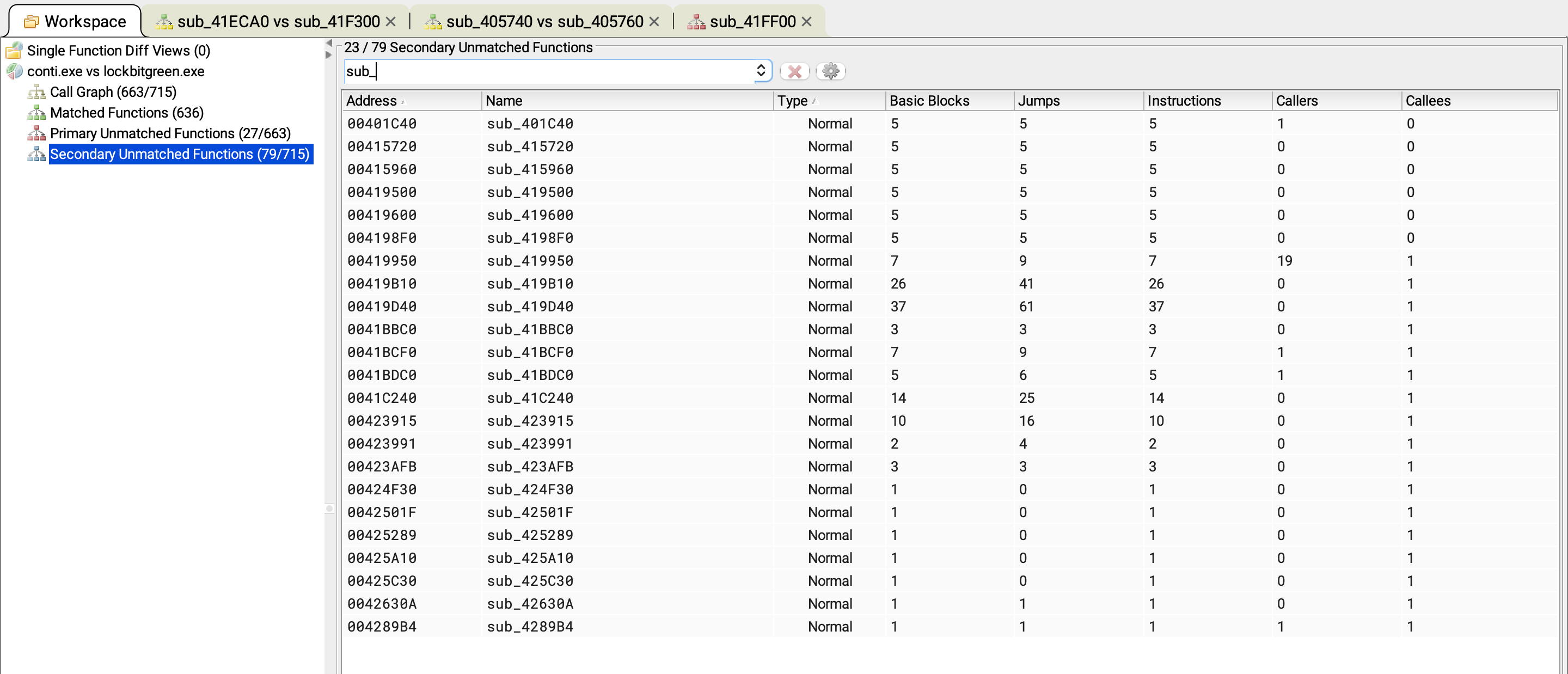Clear the filter with the red X button
This screenshot has width=1568, height=674.
[794, 71]
